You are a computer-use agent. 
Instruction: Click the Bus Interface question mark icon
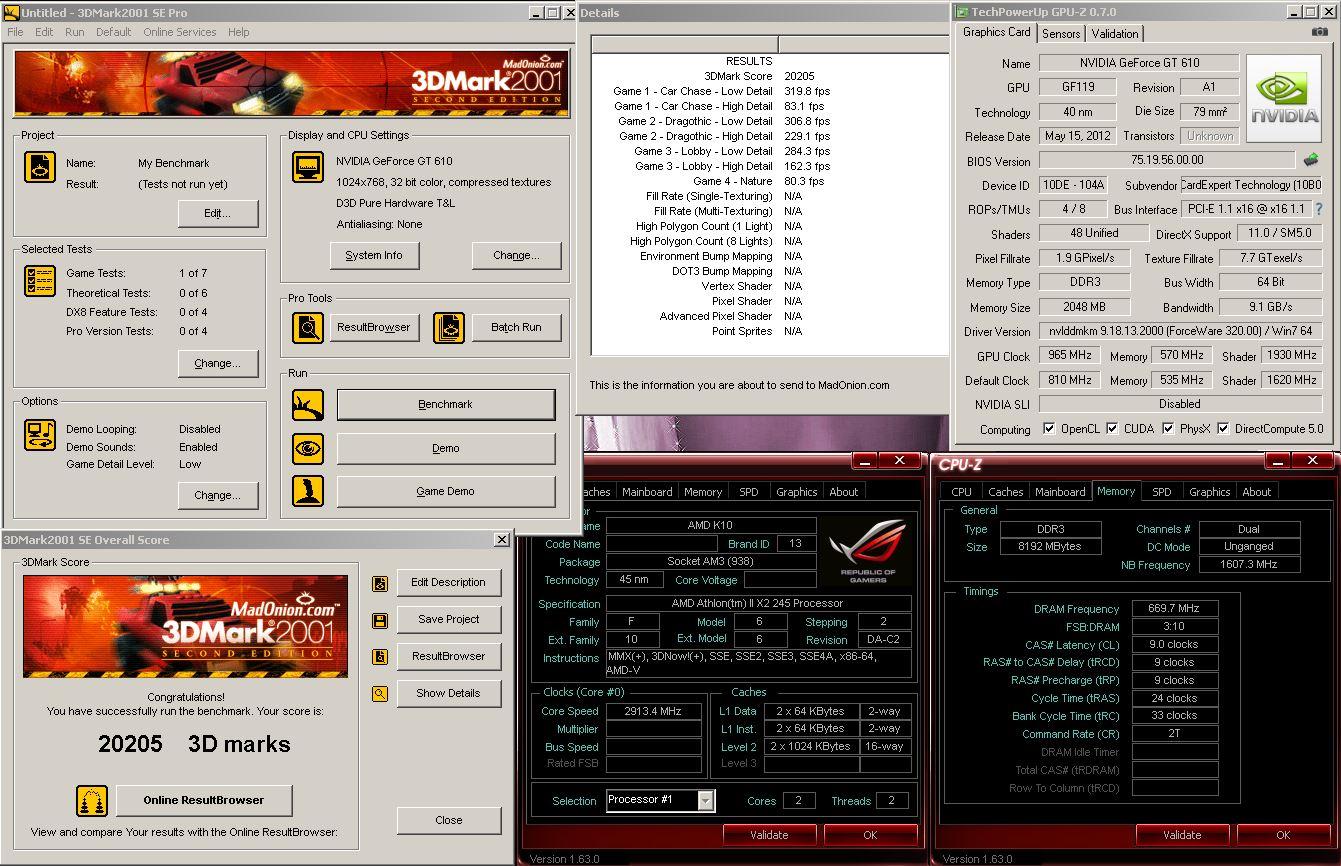click(1319, 210)
